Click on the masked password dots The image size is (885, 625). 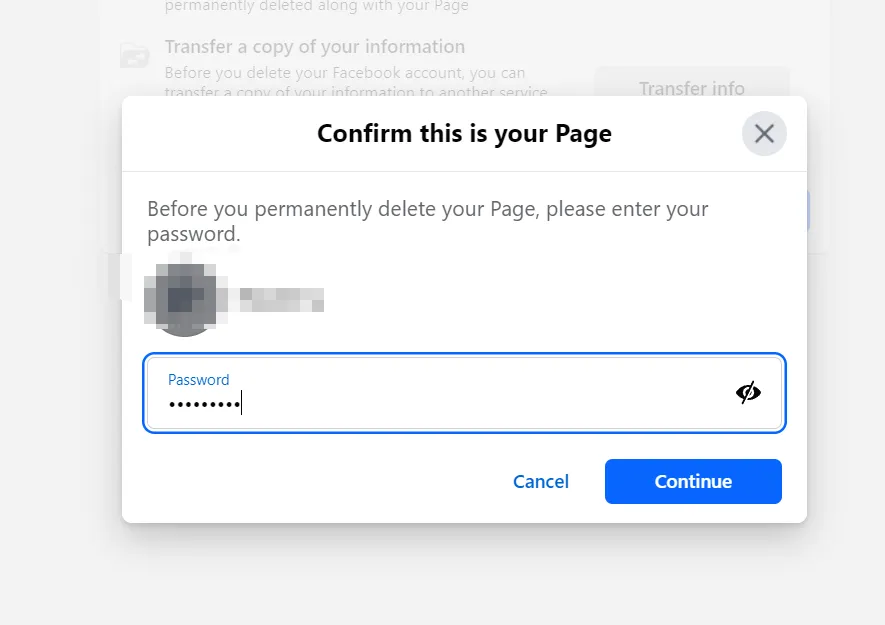(x=204, y=404)
